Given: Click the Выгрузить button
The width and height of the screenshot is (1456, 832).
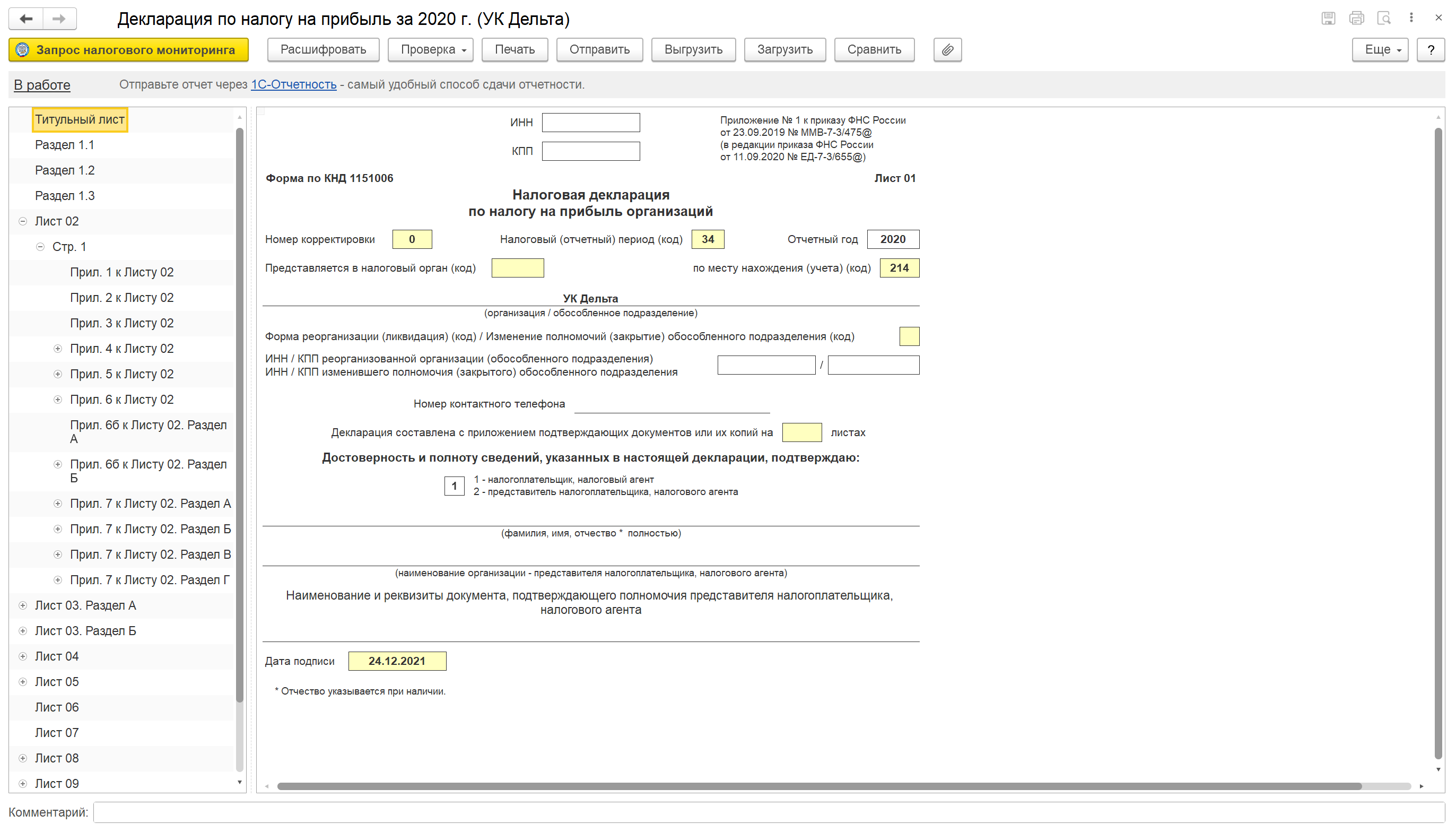Looking at the screenshot, I should pos(693,50).
